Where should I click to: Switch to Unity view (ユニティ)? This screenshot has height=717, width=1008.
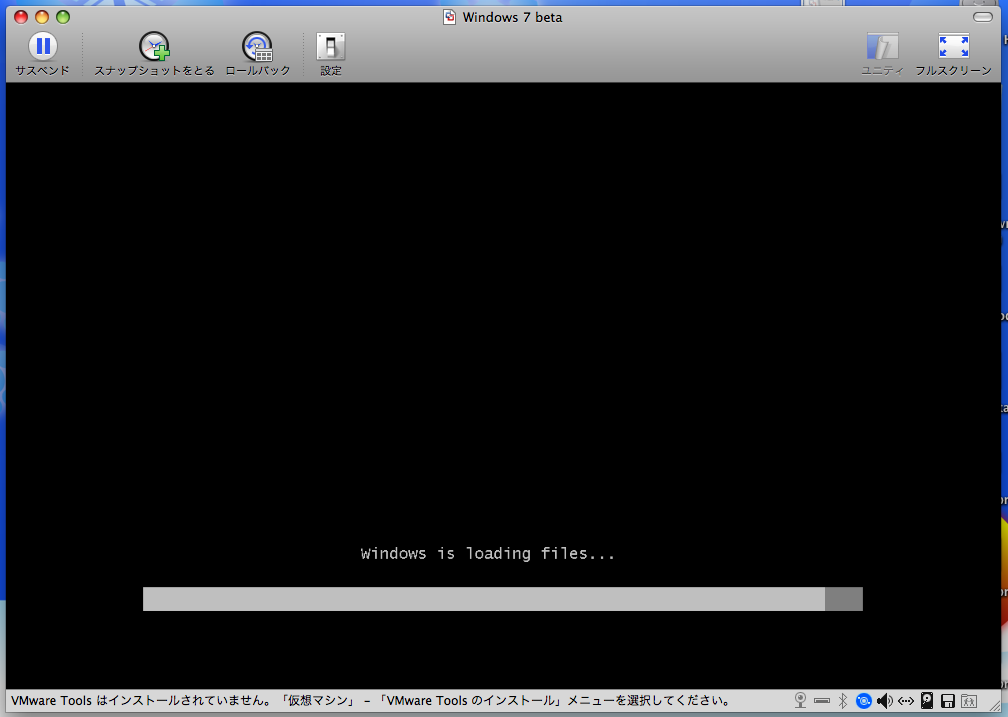[x=882, y=54]
